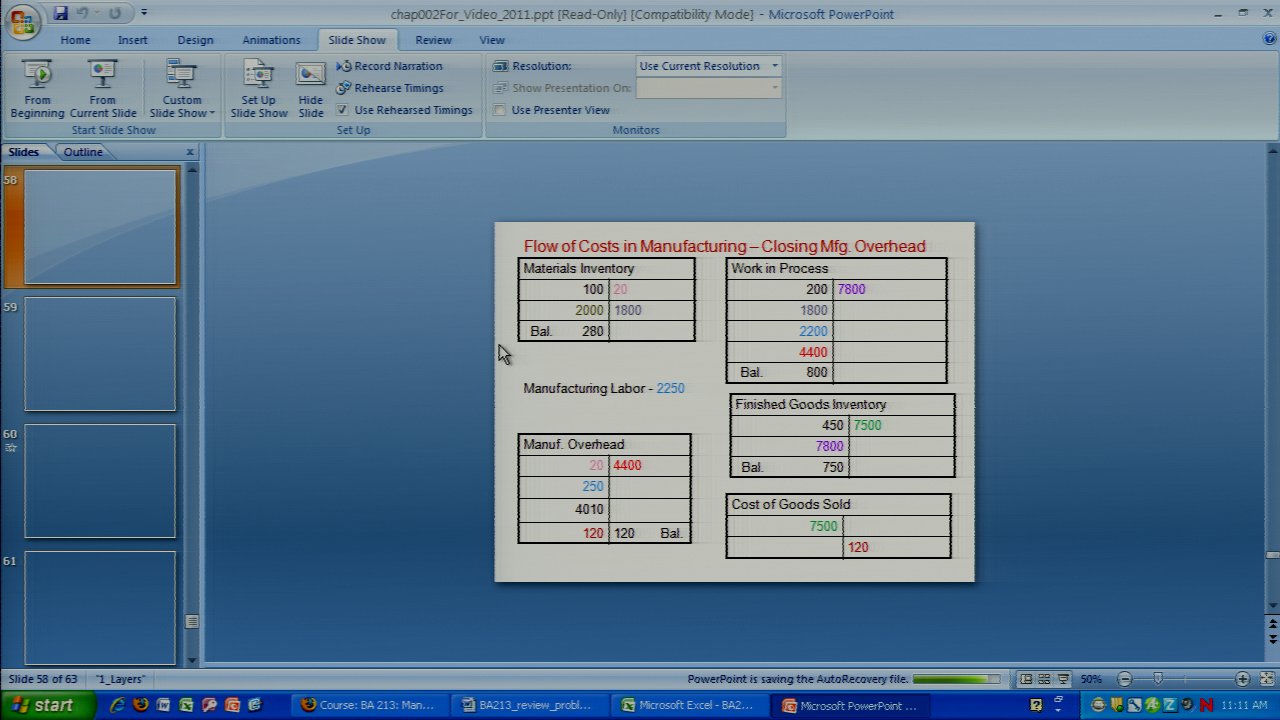Start slideshow From Beginning
1280x720 pixels.
click(37, 89)
